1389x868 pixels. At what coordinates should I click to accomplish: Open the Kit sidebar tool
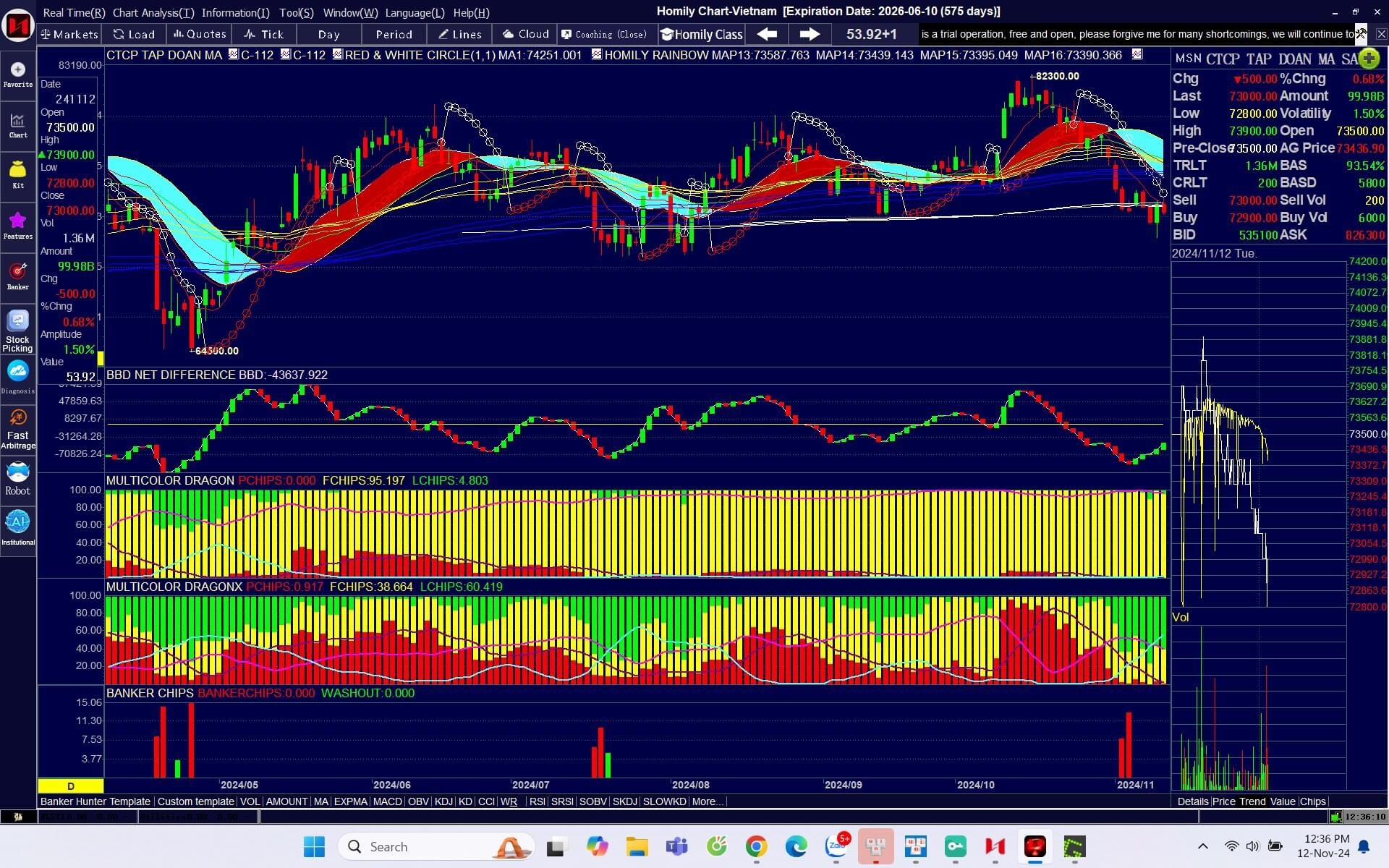[x=17, y=175]
